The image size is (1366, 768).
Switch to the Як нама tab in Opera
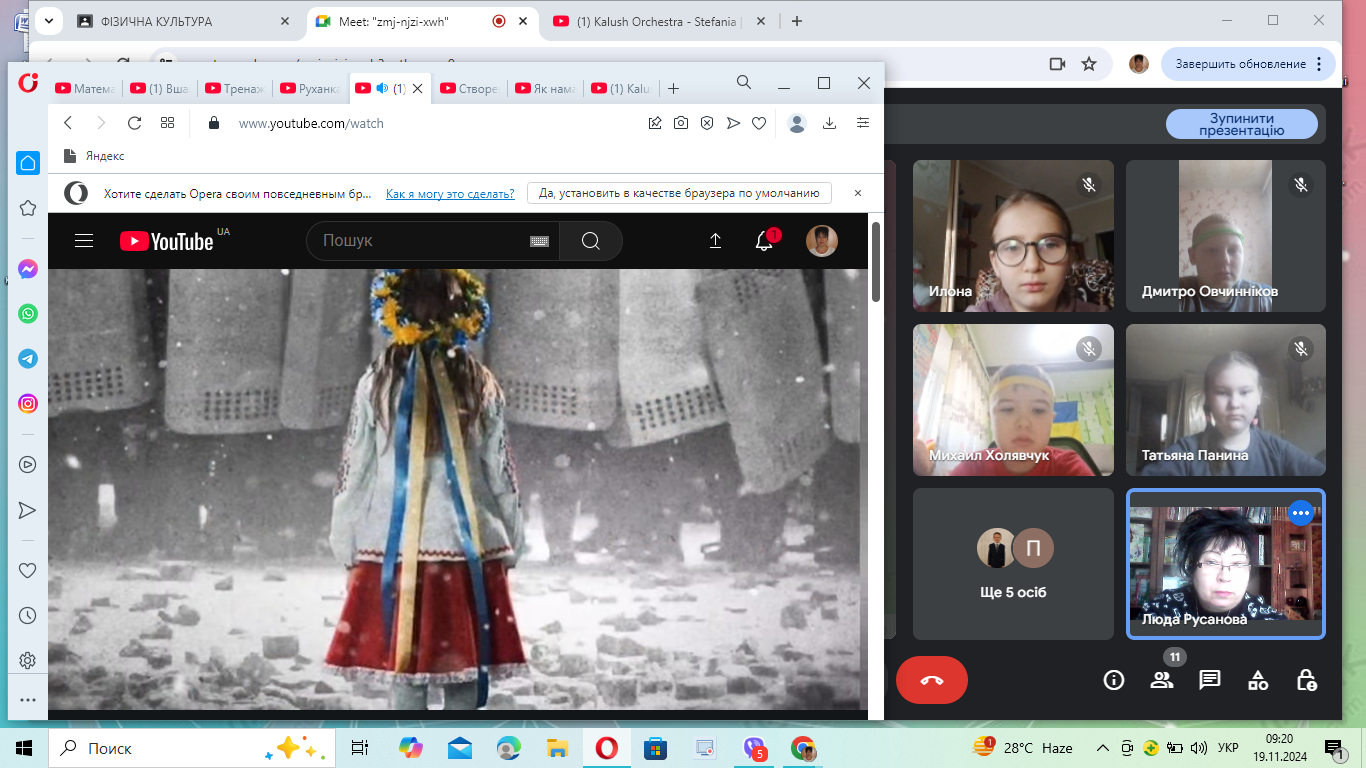(545, 88)
